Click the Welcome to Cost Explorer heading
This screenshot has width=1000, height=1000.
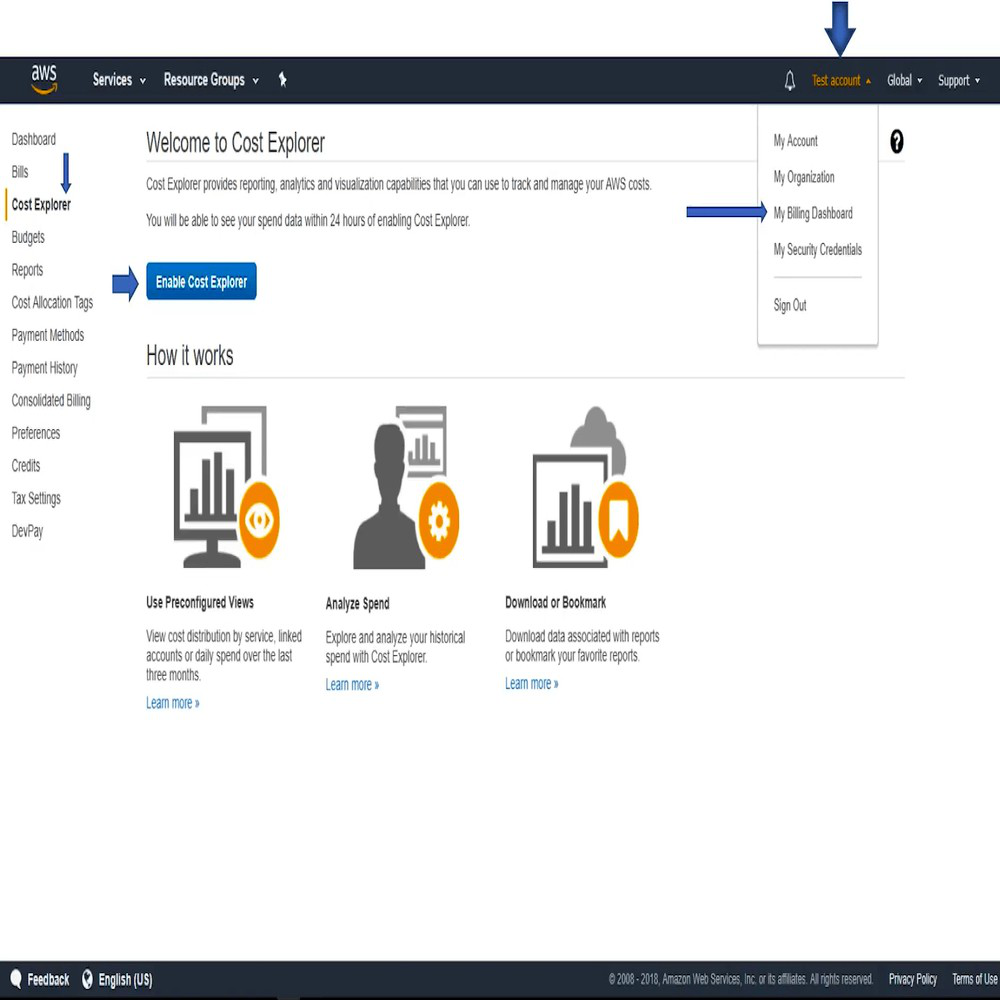pyautogui.click(x=235, y=143)
